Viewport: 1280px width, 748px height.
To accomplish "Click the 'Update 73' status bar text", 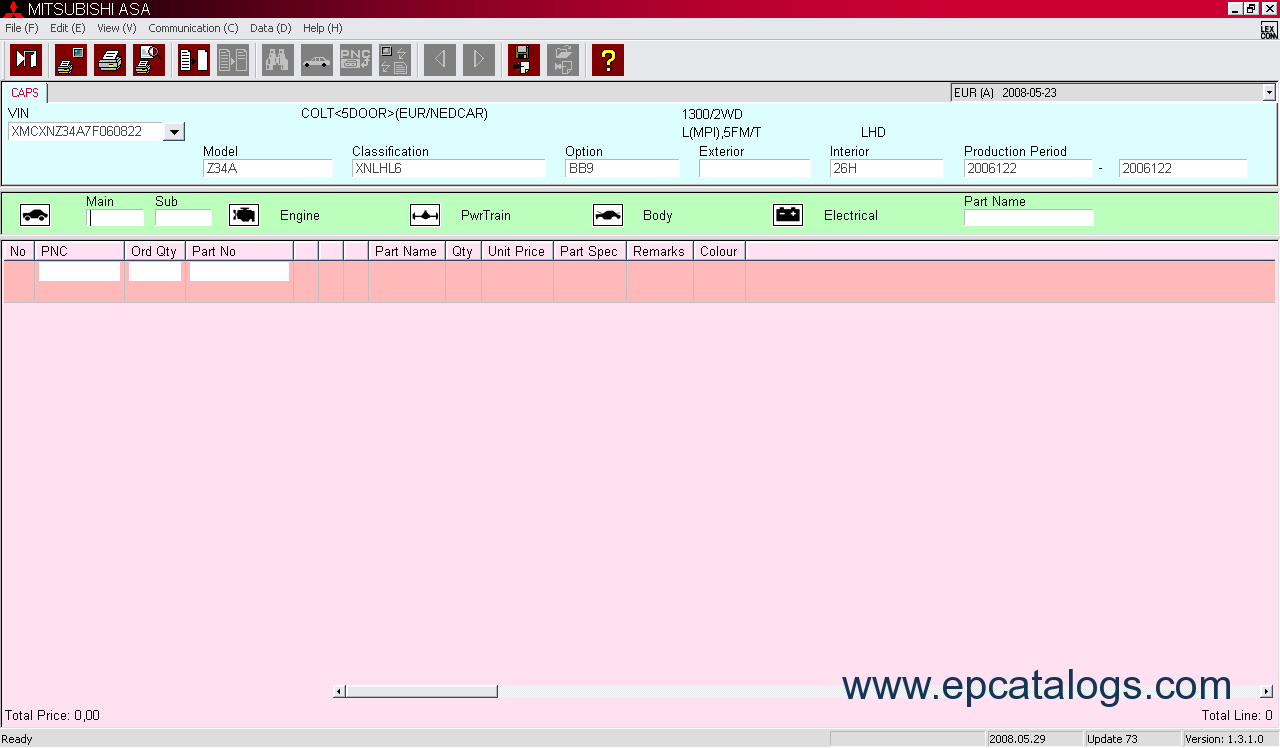I will click(1112, 739).
